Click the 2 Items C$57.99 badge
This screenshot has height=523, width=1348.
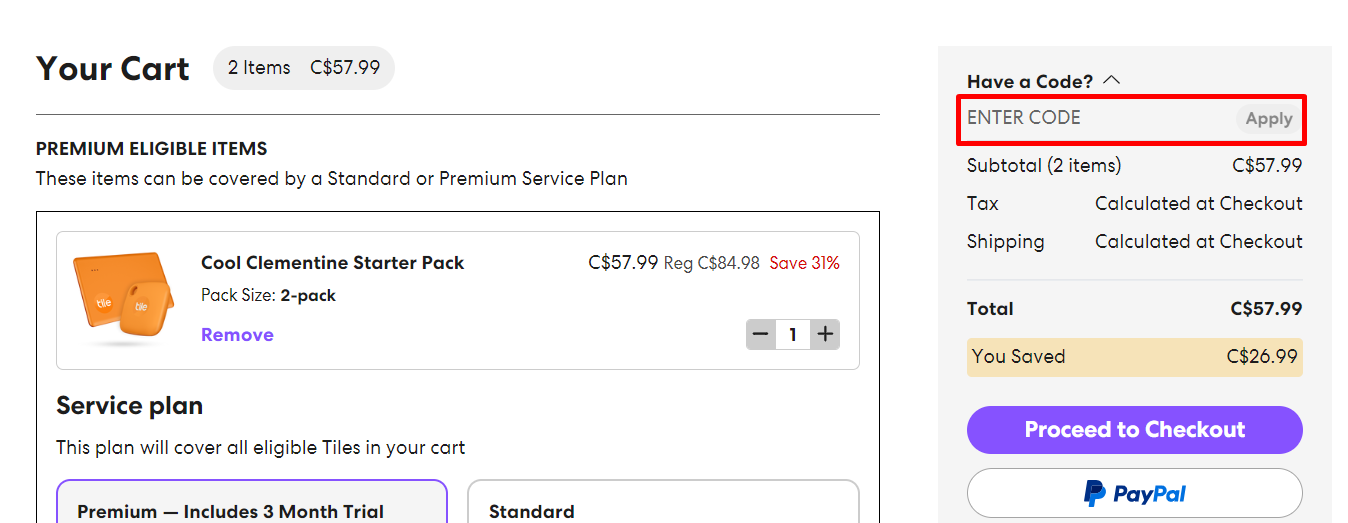(304, 68)
